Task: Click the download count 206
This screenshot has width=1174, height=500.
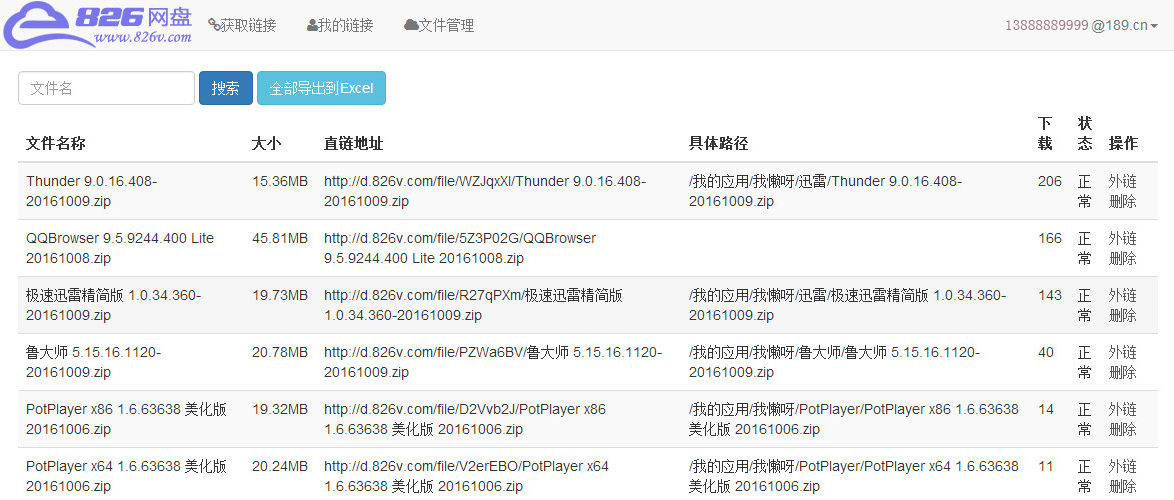Action: click(1050, 181)
